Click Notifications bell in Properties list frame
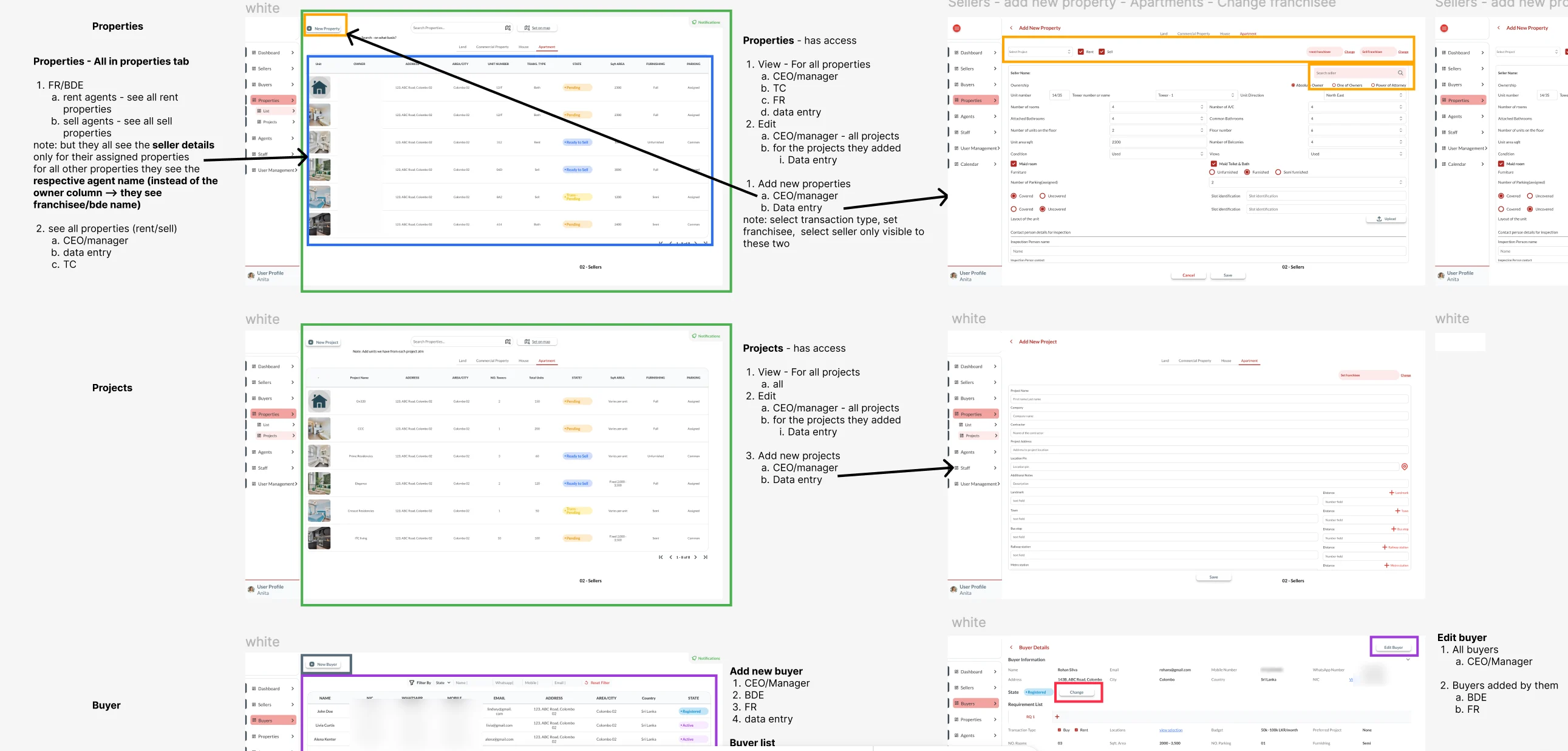The image size is (1568, 751). [x=695, y=22]
